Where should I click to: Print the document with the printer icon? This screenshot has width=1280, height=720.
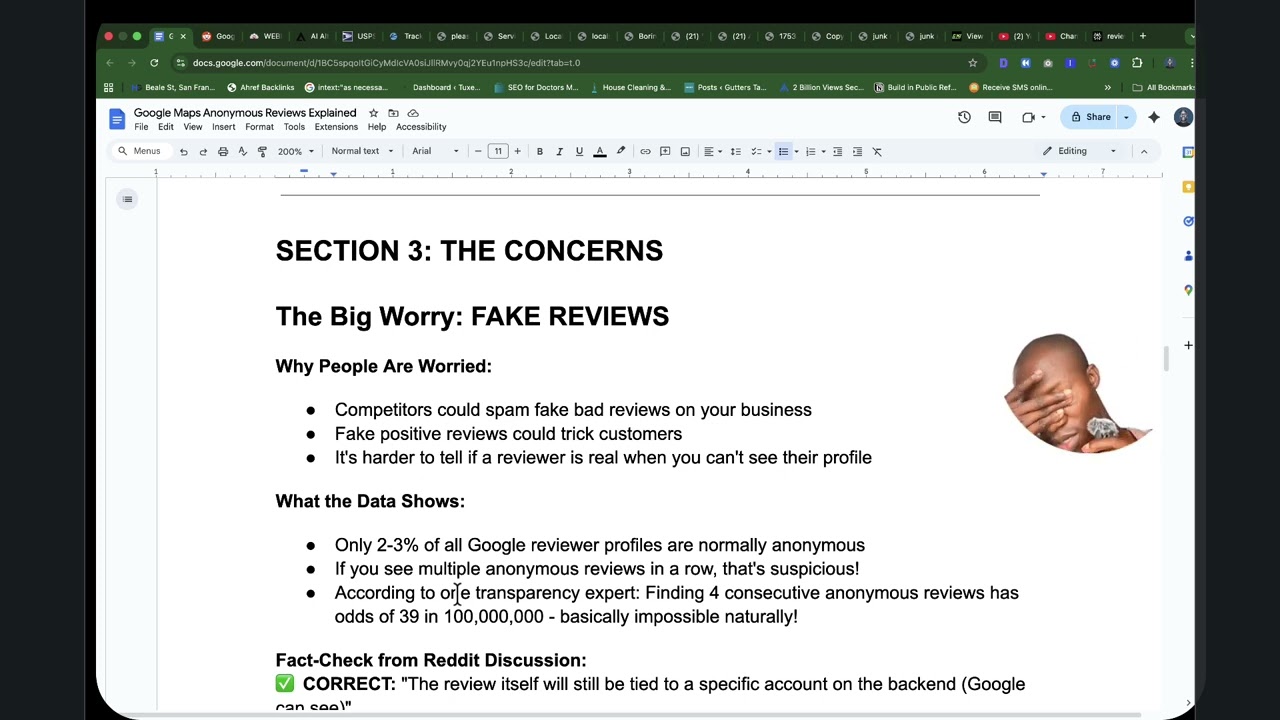click(x=222, y=151)
